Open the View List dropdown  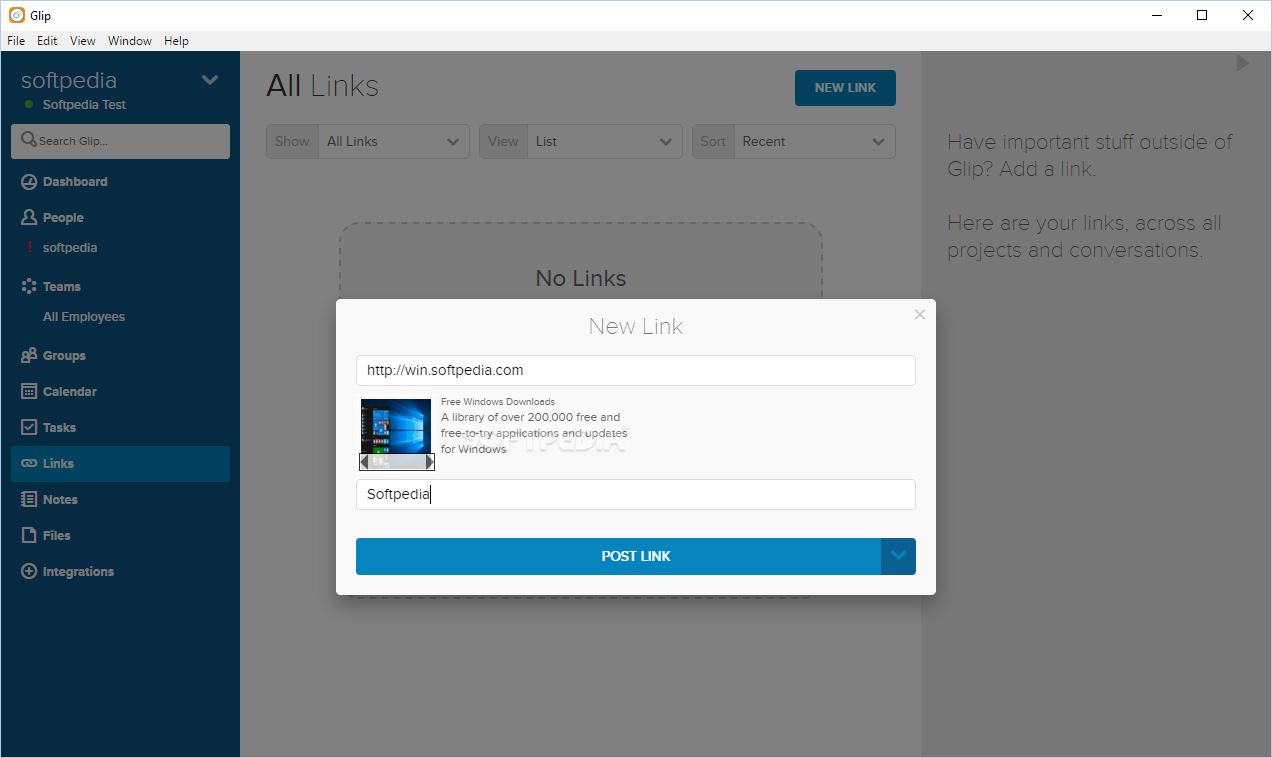click(581, 141)
